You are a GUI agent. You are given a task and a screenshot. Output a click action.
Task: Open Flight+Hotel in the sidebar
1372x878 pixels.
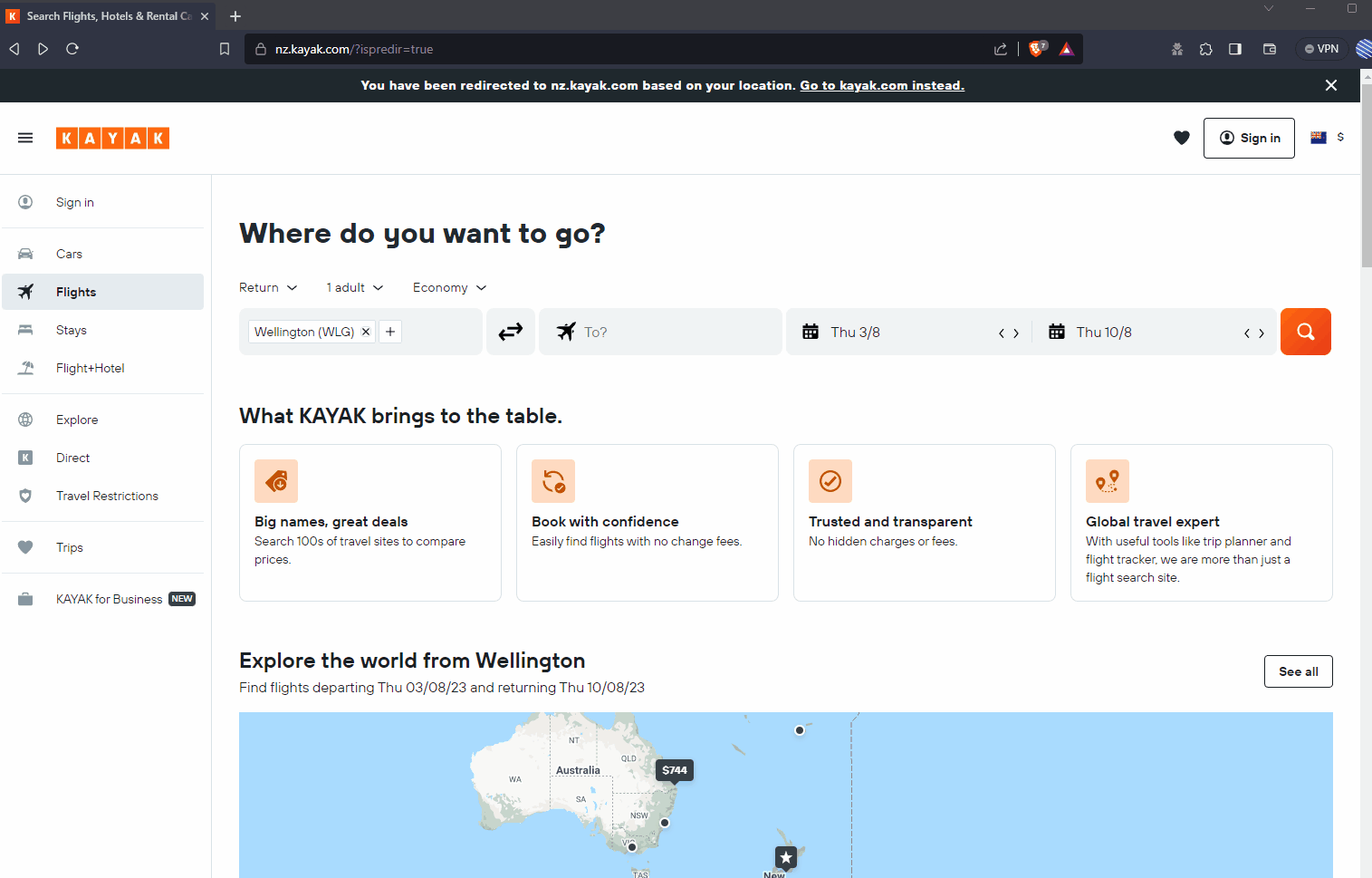tap(102, 368)
